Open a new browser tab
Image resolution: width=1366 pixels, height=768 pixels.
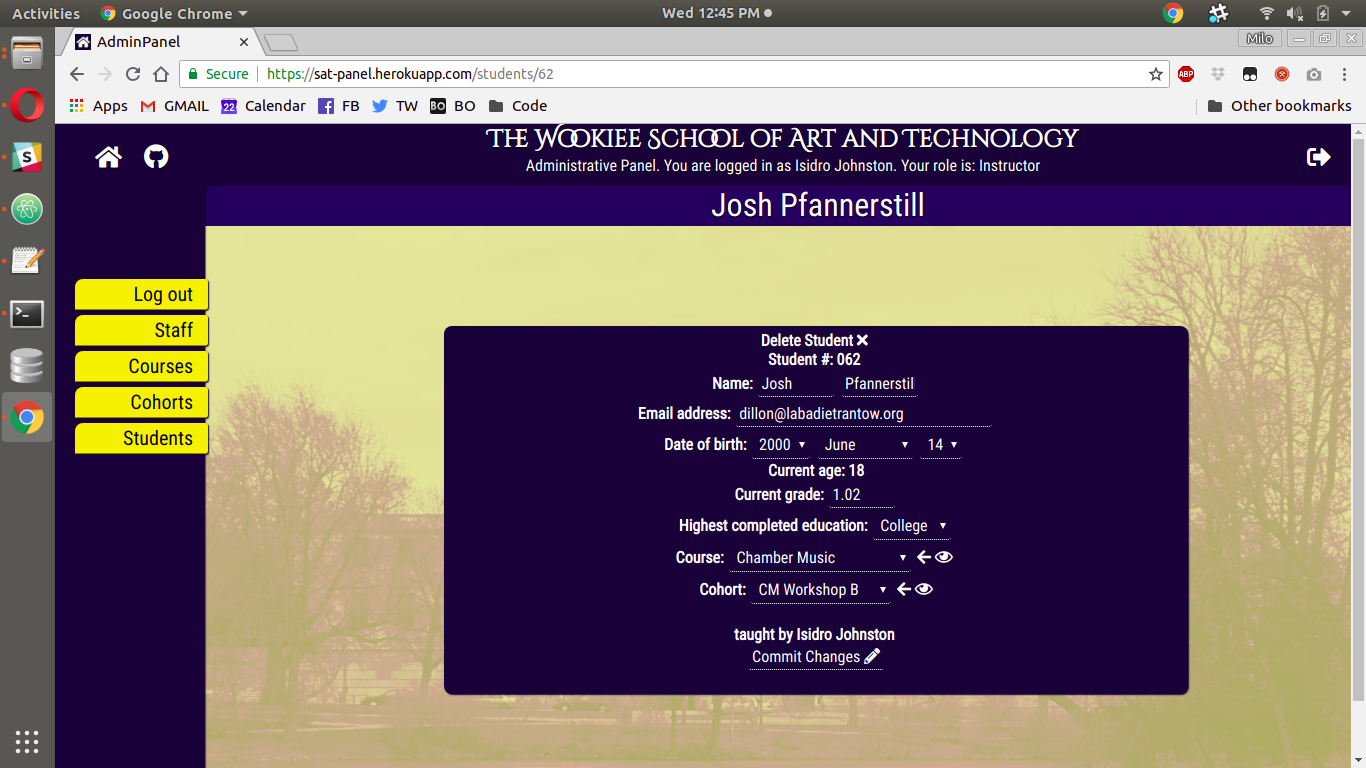(x=281, y=43)
